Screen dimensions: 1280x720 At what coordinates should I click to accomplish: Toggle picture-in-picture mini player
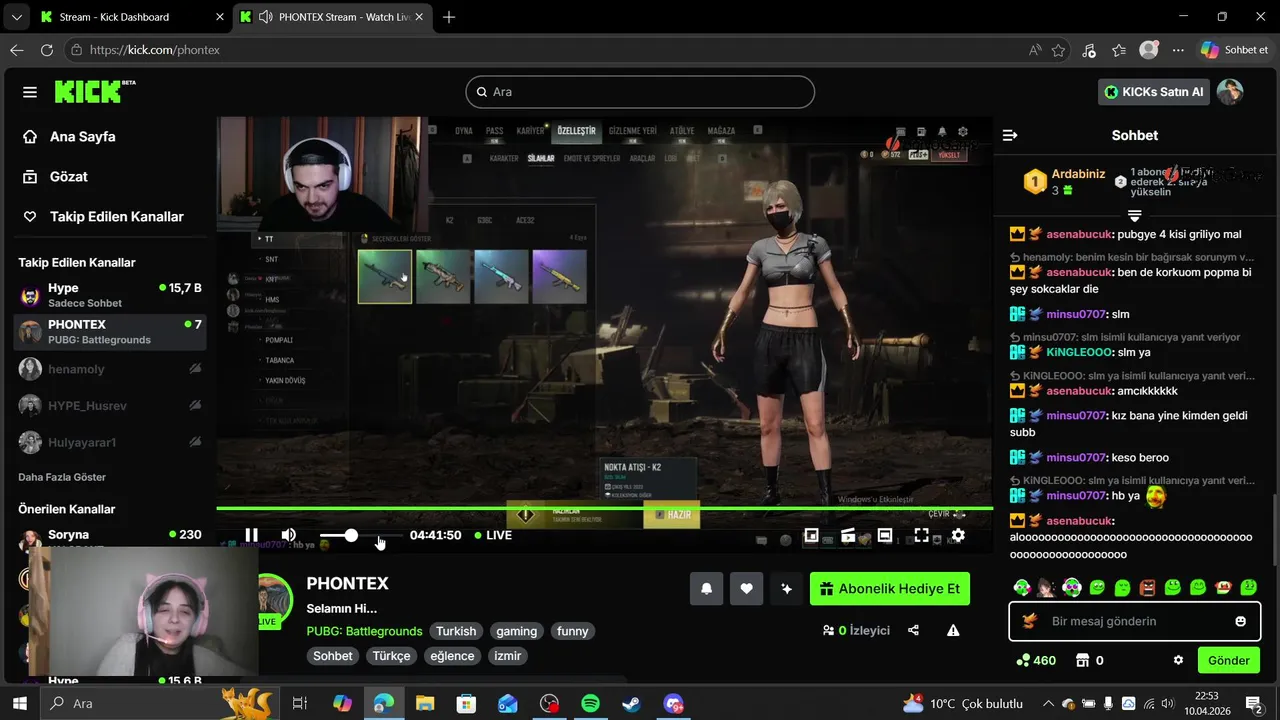click(x=811, y=536)
